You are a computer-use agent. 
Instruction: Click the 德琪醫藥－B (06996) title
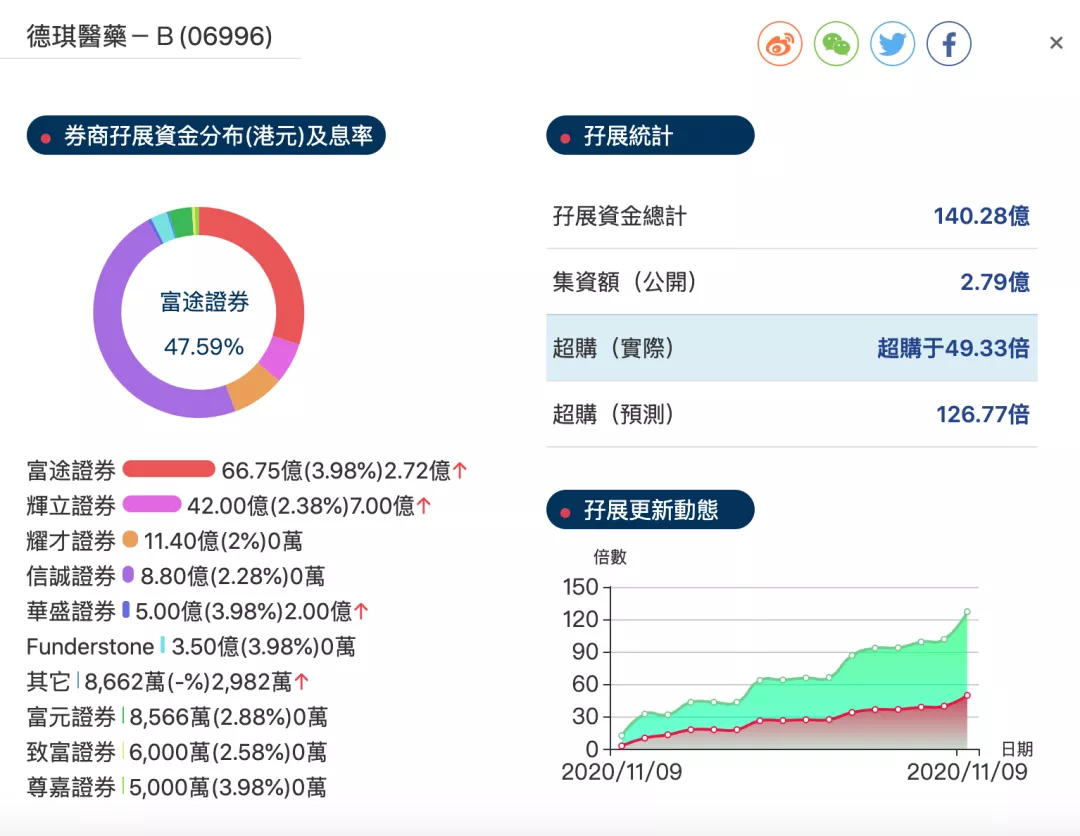pos(149,37)
